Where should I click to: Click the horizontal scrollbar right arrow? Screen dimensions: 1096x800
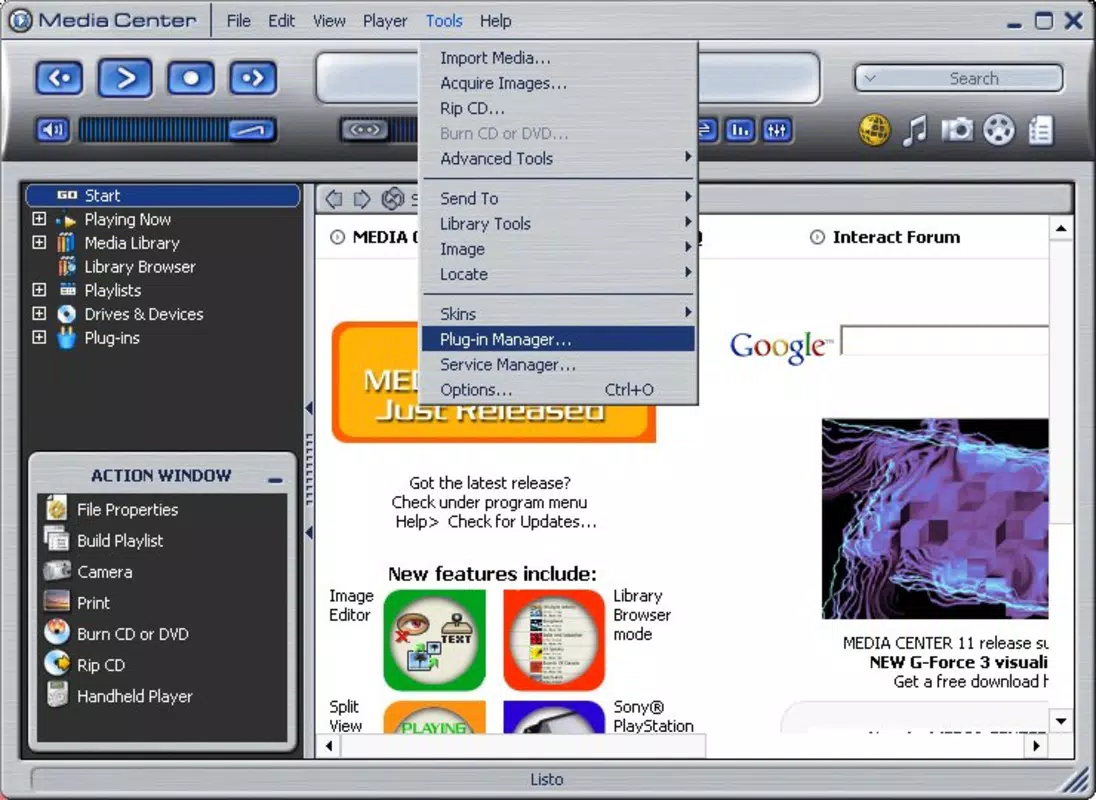coord(1037,746)
